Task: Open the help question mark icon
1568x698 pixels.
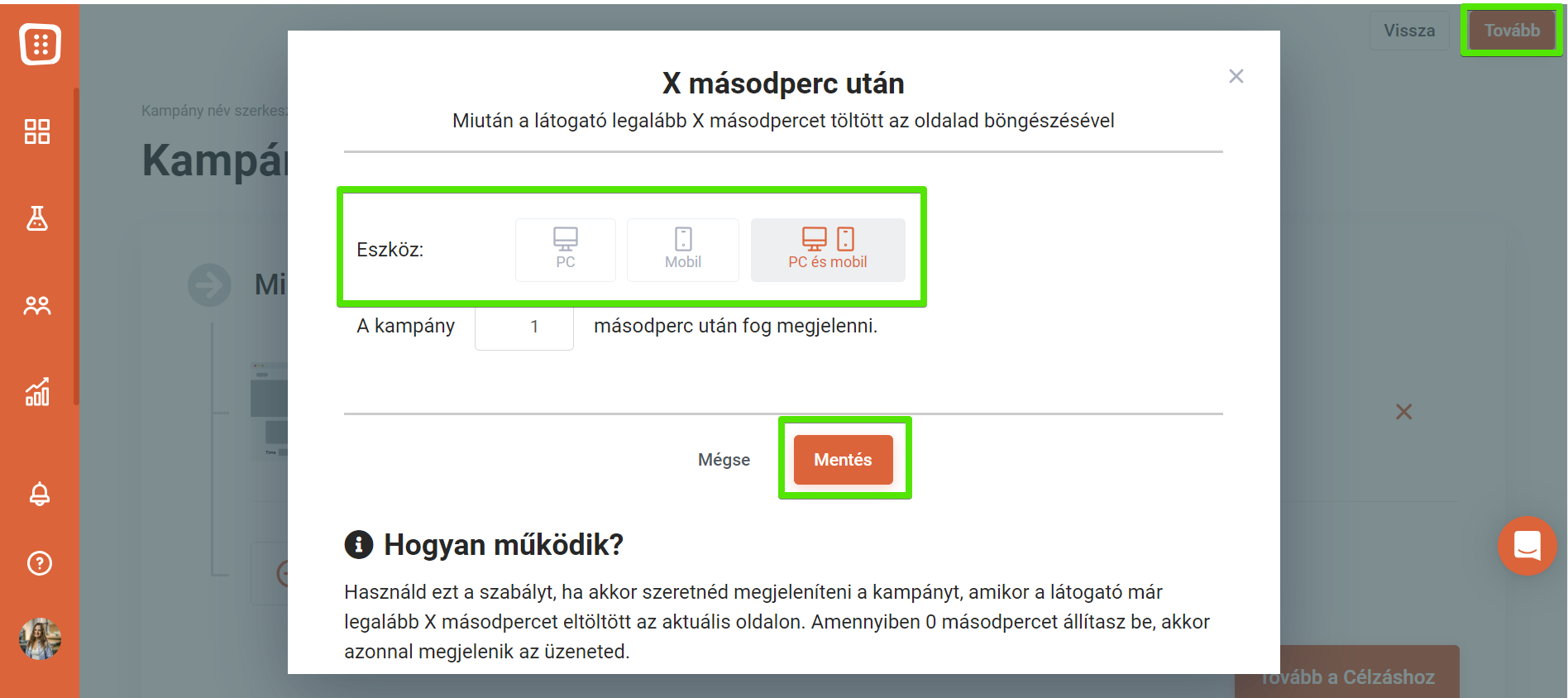Action: pyautogui.click(x=40, y=563)
